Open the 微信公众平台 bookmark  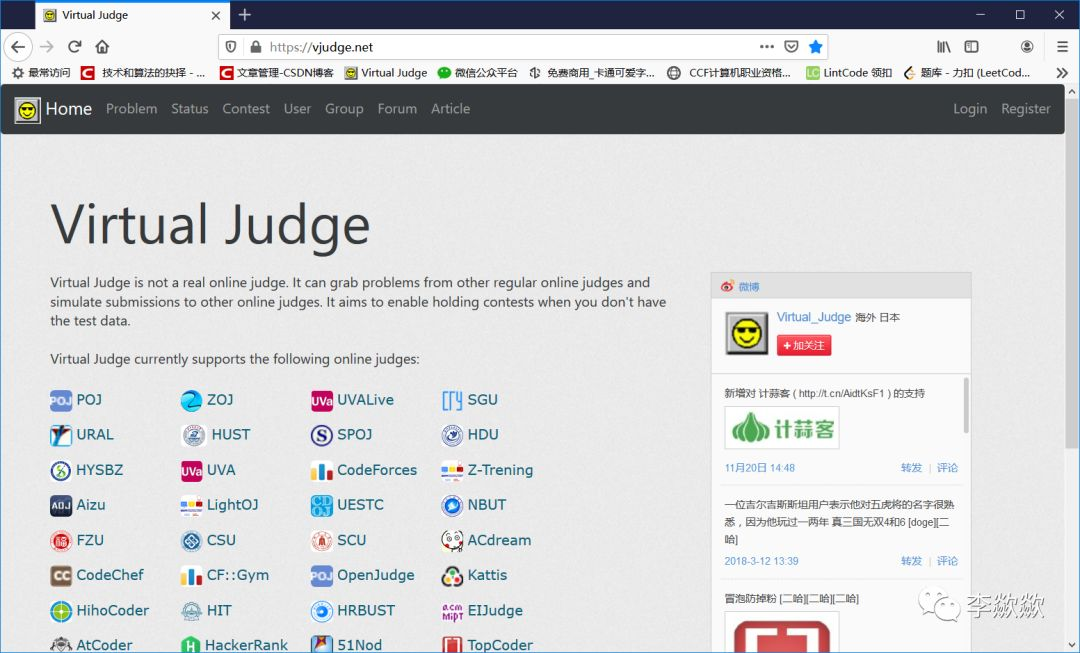pos(477,72)
